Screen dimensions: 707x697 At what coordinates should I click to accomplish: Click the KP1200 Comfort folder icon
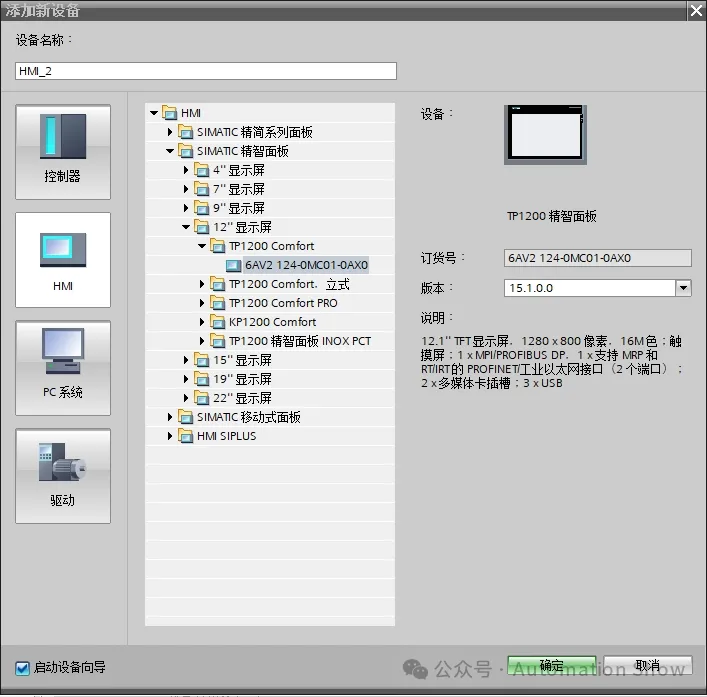[218, 322]
